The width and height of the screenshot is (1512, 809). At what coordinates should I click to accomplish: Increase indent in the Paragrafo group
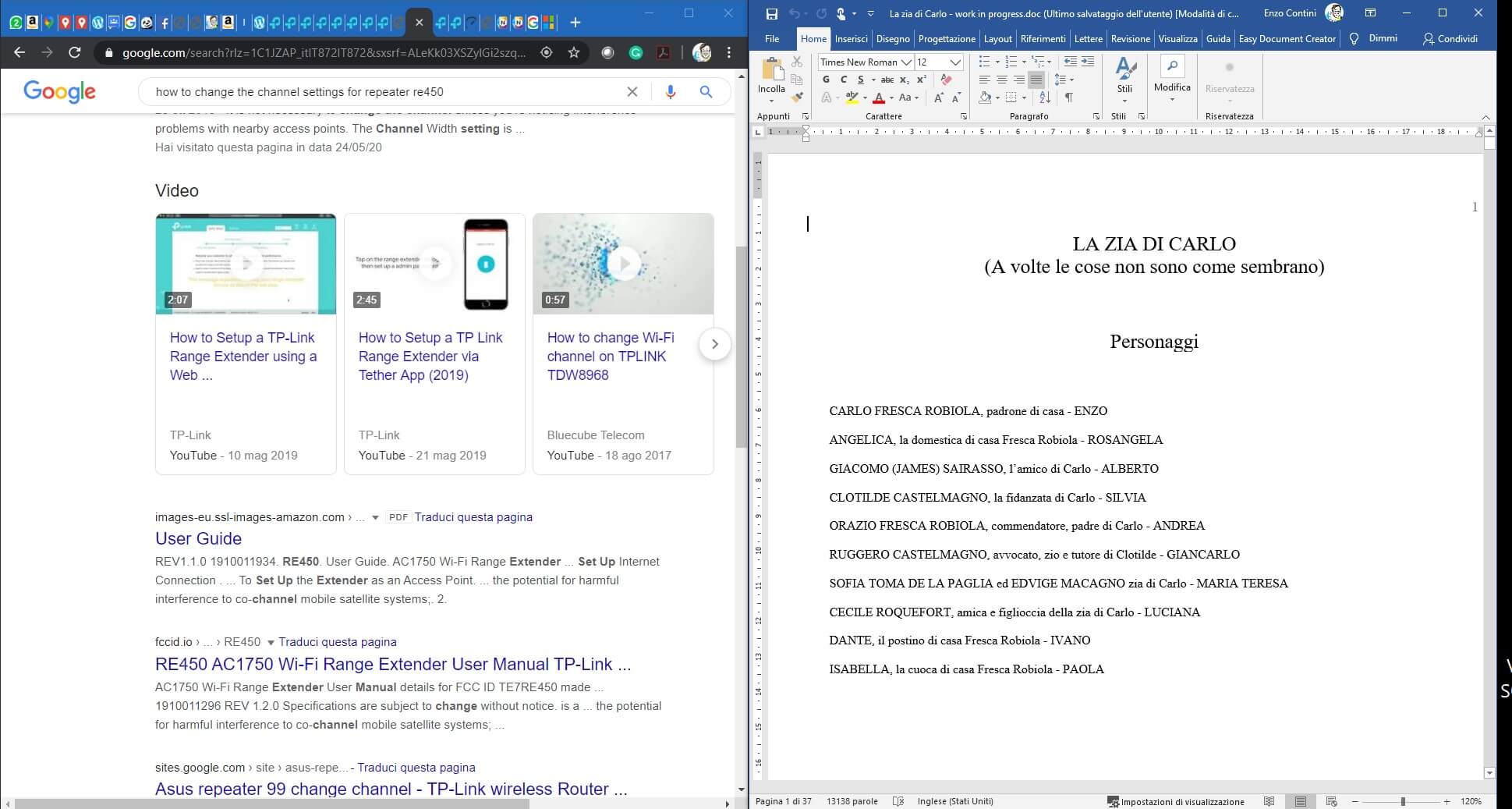1088,62
